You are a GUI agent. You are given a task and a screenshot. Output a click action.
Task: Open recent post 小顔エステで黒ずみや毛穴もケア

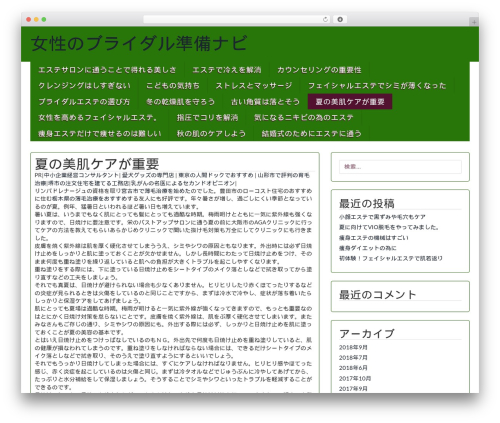(382, 217)
